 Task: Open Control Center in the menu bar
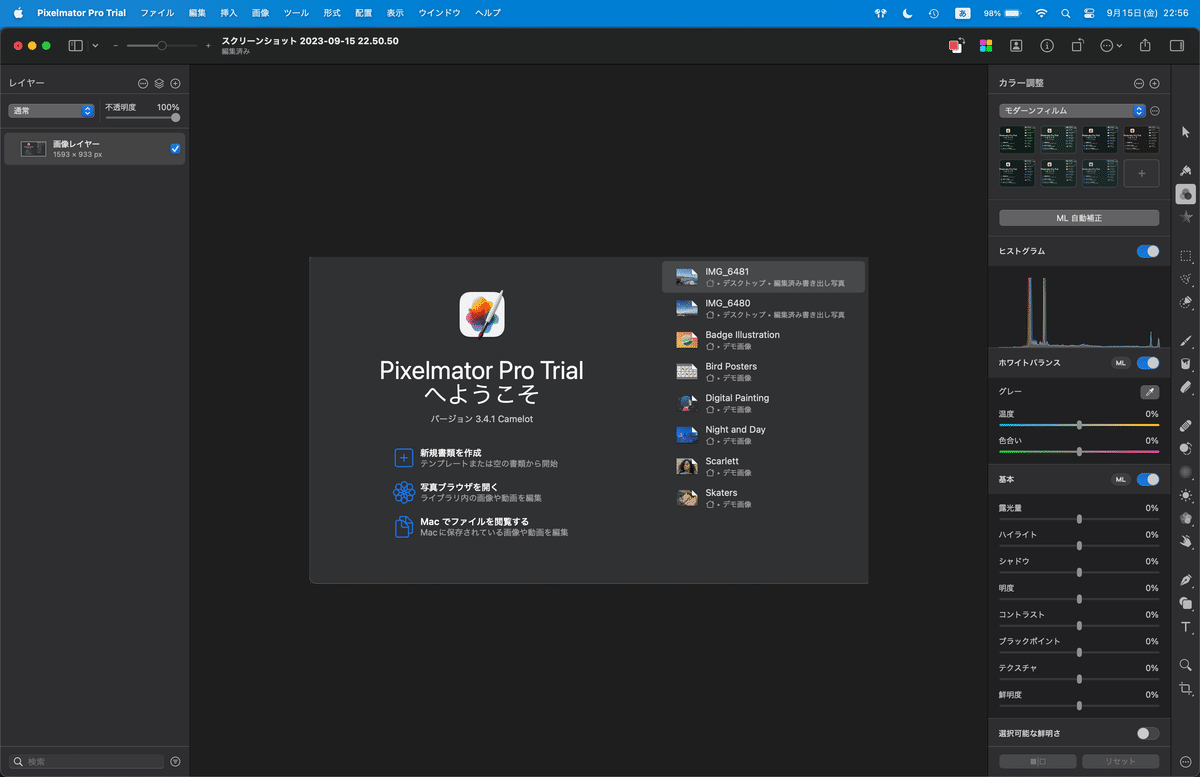[1091, 13]
